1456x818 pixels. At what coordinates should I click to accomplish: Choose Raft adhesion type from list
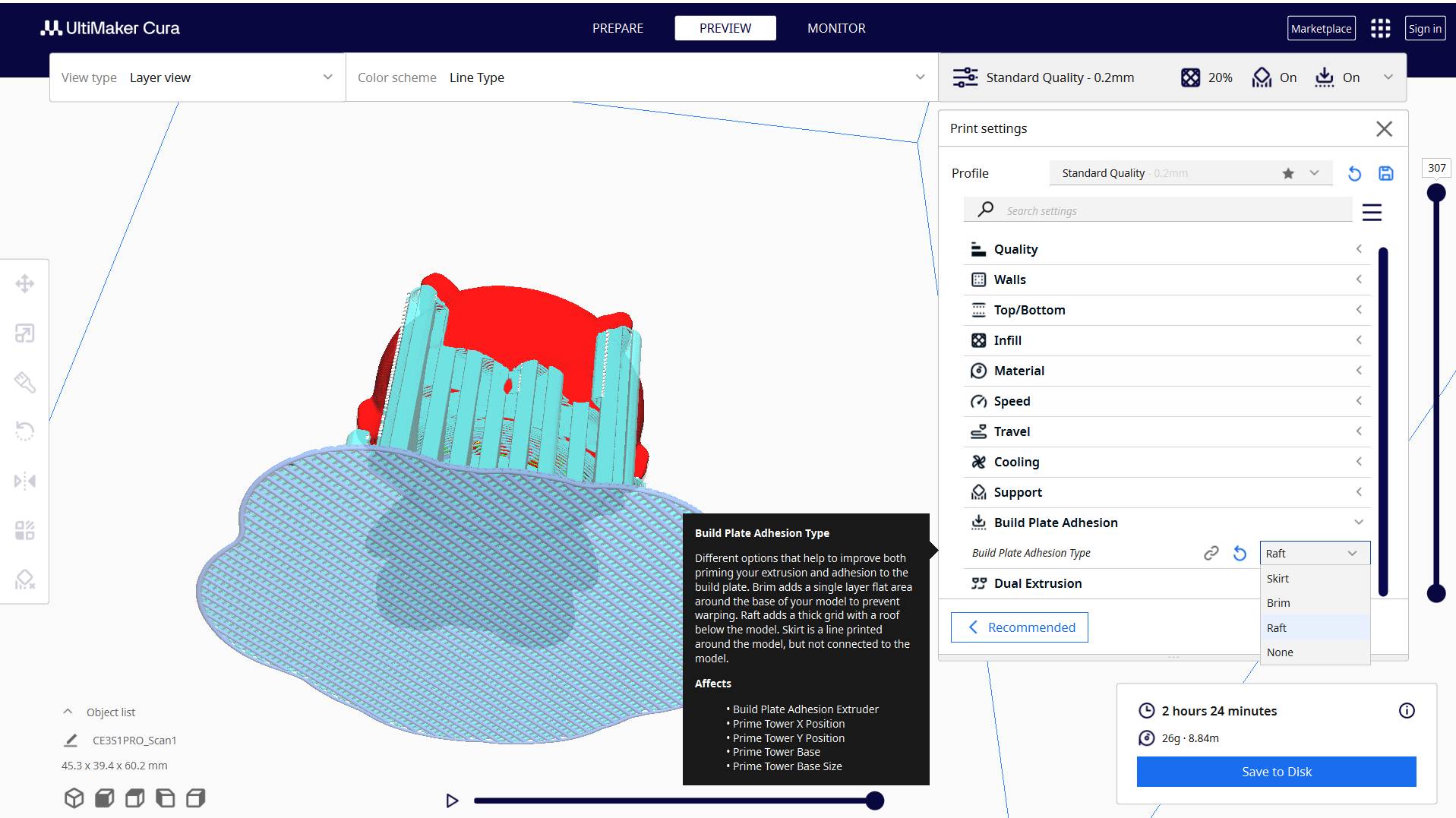coord(1315,628)
